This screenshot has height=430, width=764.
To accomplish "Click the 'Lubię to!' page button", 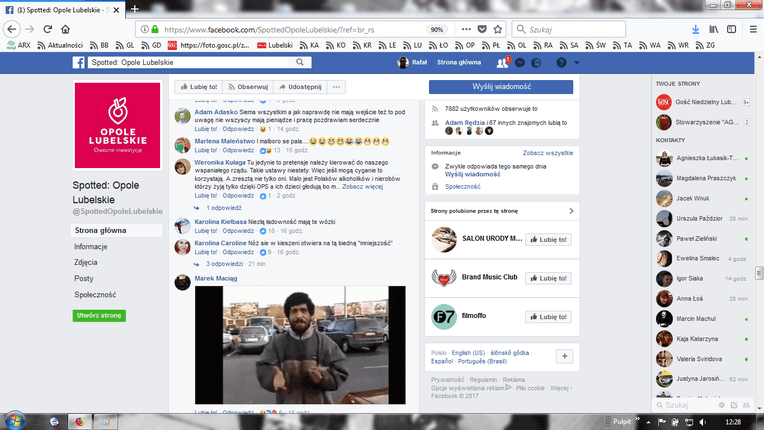I will click(199, 87).
